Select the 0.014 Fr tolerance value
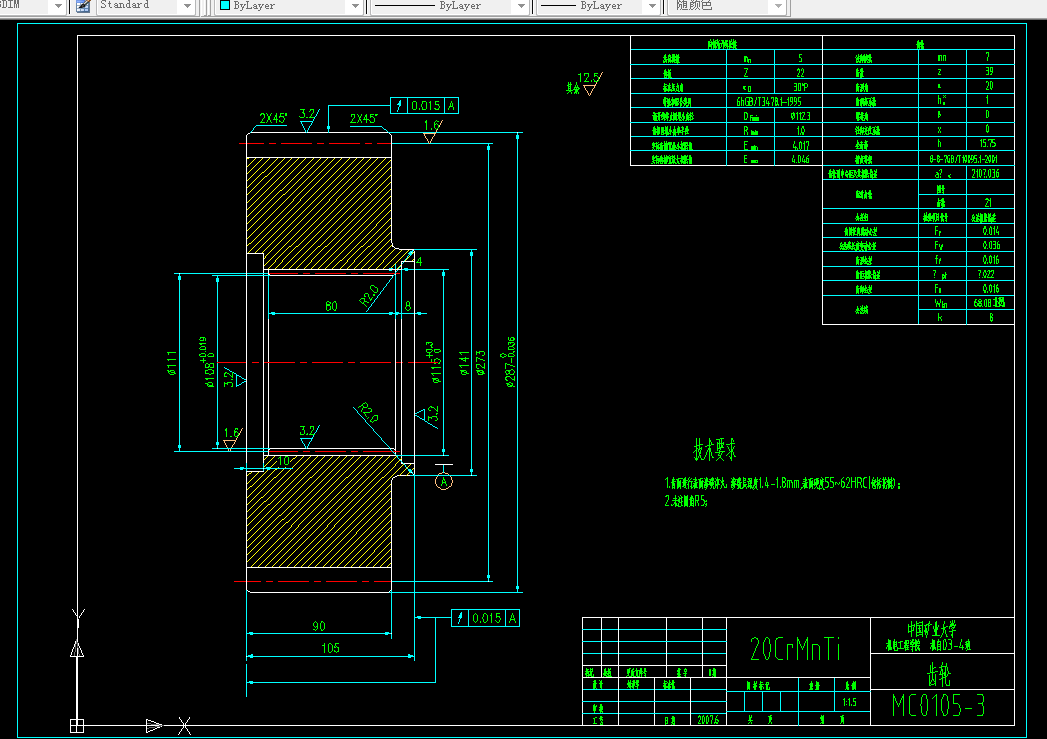 [991, 230]
